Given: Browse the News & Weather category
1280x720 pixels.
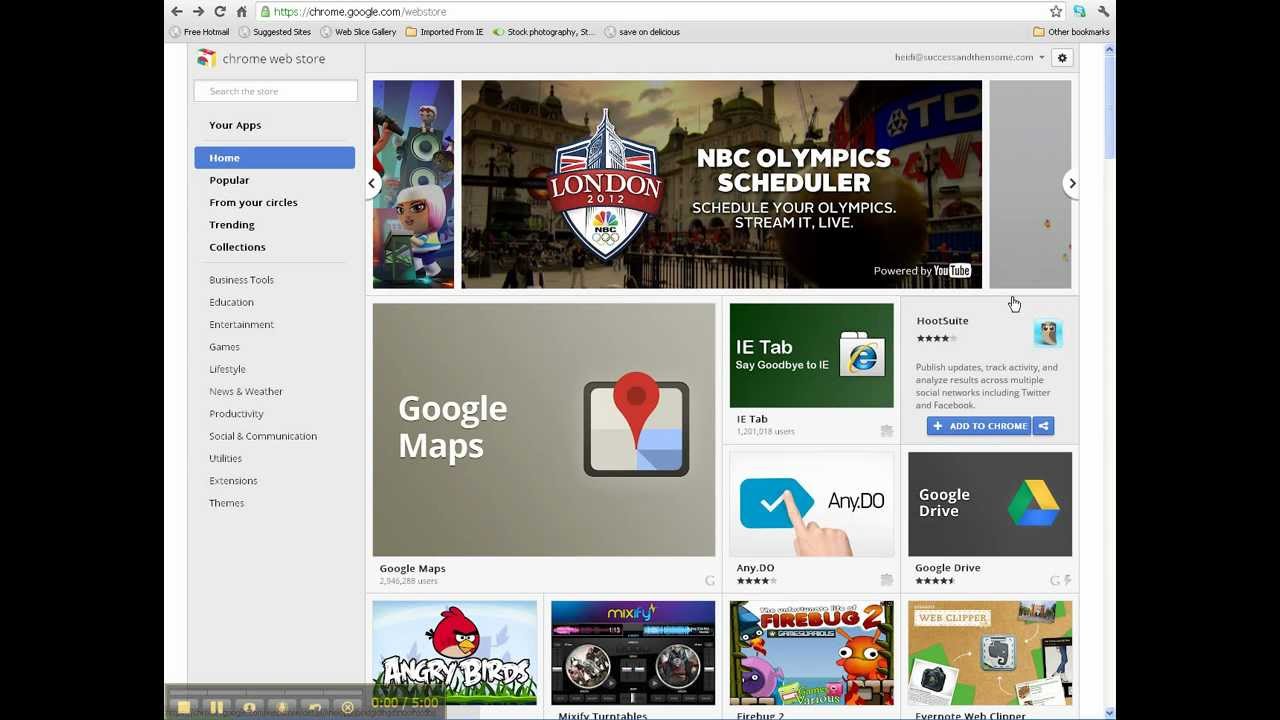Looking at the screenshot, I should pyautogui.click(x=246, y=391).
